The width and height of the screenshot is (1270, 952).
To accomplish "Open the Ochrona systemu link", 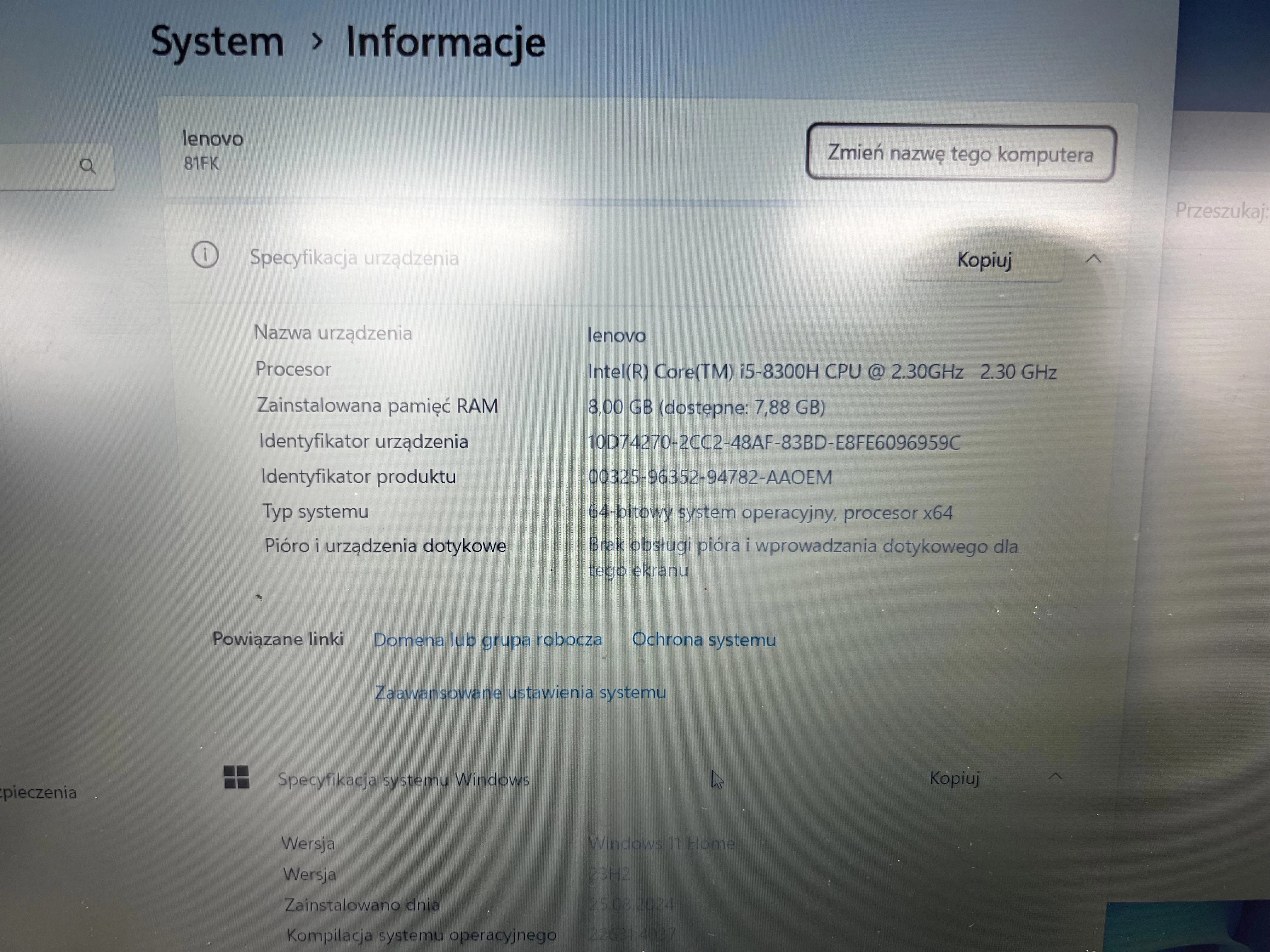I will tap(703, 639).
